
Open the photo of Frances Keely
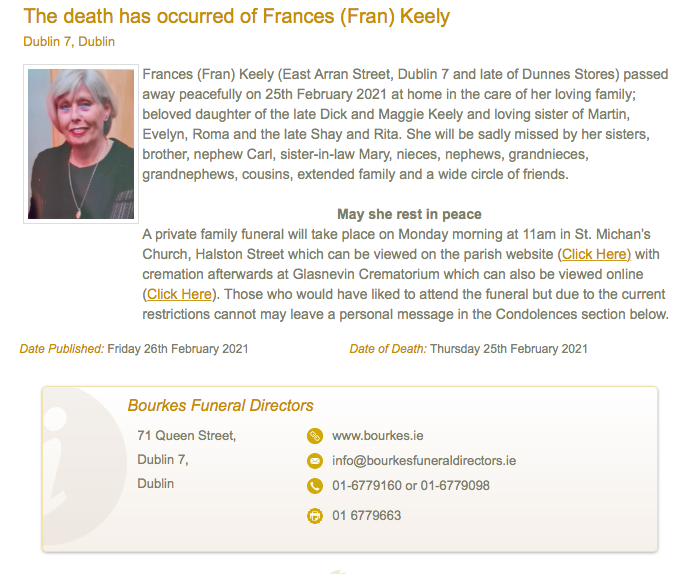pos(81,144)
